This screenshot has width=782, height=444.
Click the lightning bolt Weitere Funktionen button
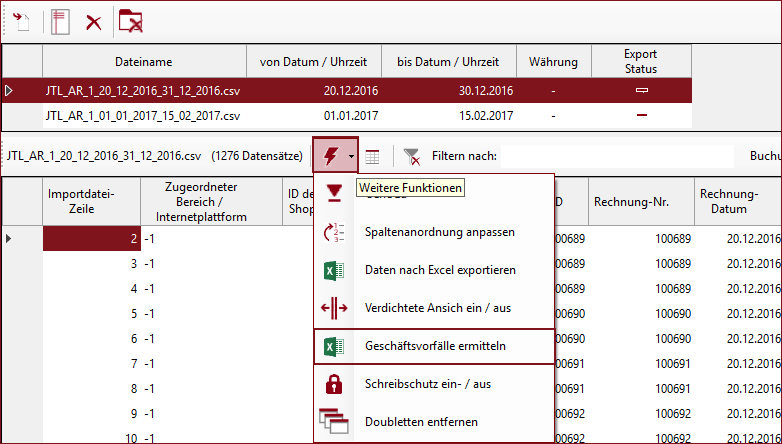coord(330,156)
